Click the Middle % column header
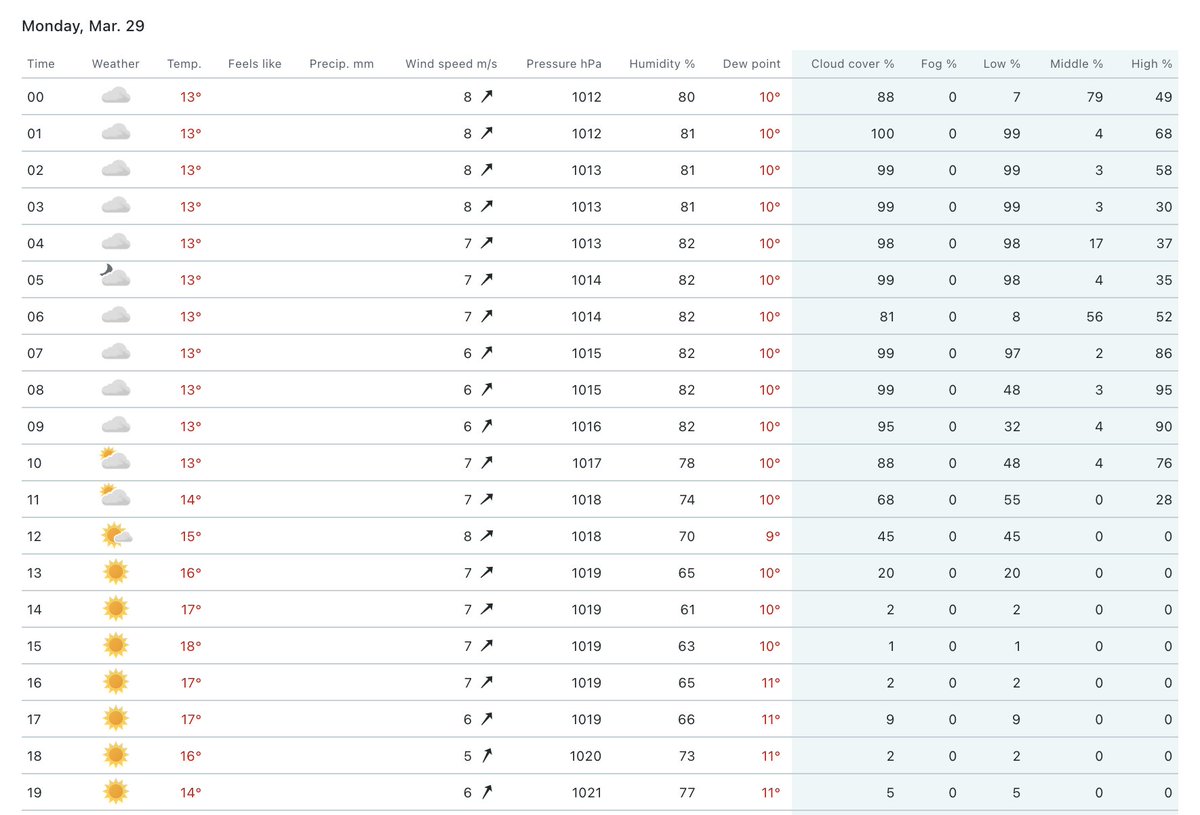This screenshot has width=1200, height=815. pos(1077,64)
